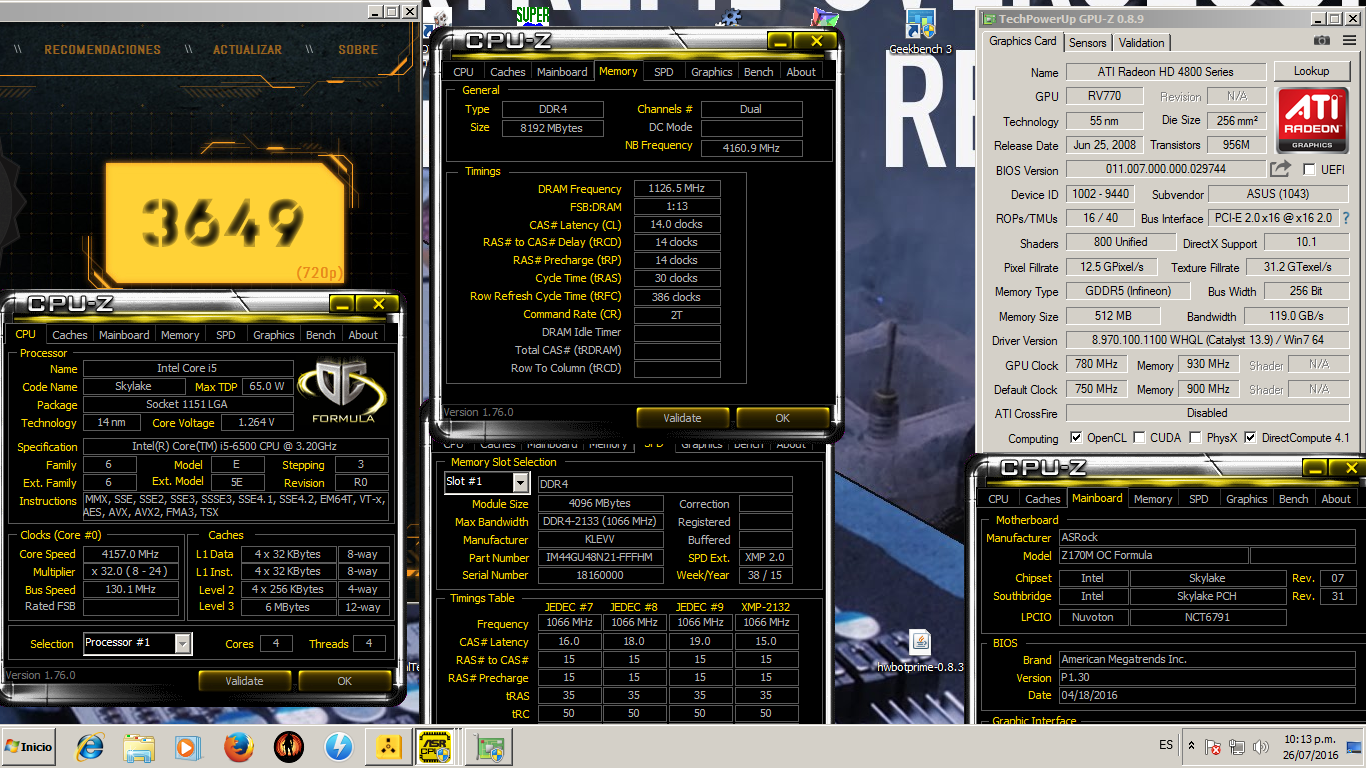Image resolution: width=1371 pixels, height=768 pixels.
Task: Click Validate in CPU-Z CPU window
Action: click(244, 681)
